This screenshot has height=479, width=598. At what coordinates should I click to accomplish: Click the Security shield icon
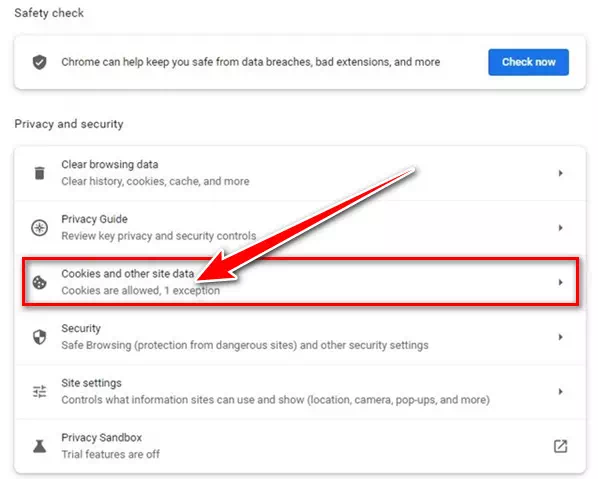[x=39, y=337]
